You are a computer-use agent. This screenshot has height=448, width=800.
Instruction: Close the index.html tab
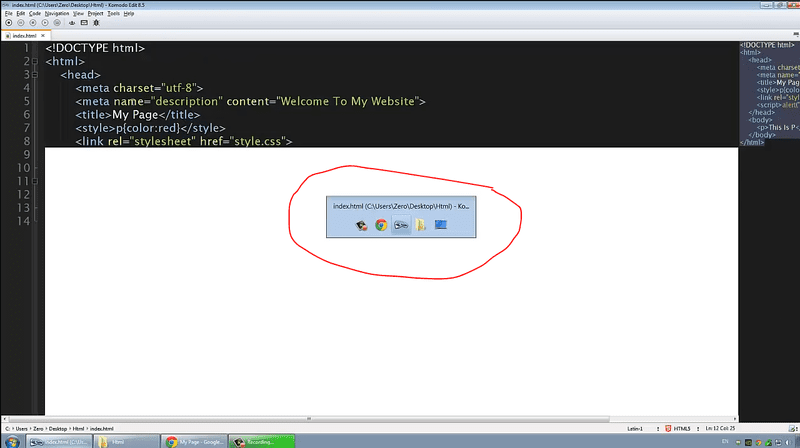click(43, 36)
